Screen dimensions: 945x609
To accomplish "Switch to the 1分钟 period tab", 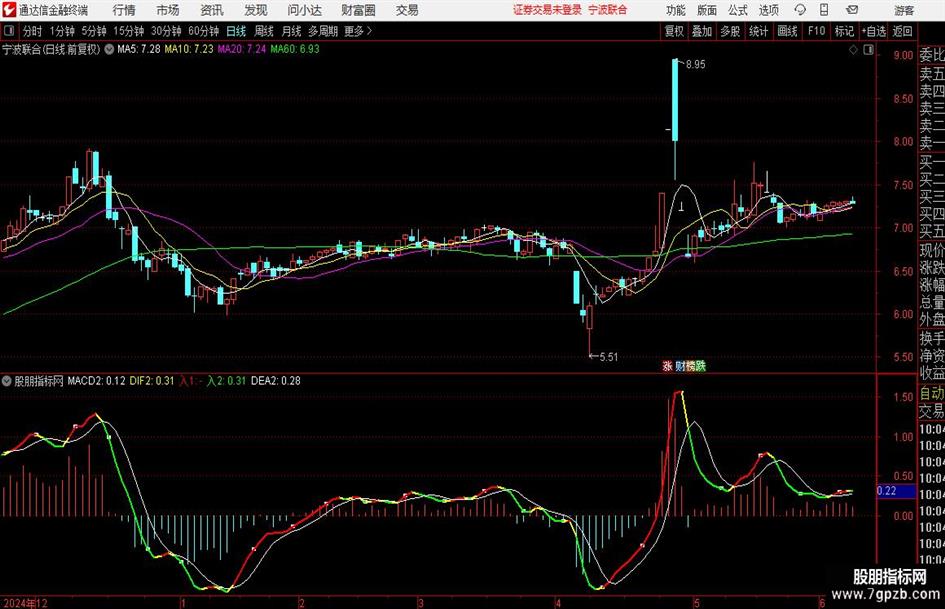I will click(x=62, y=31).
